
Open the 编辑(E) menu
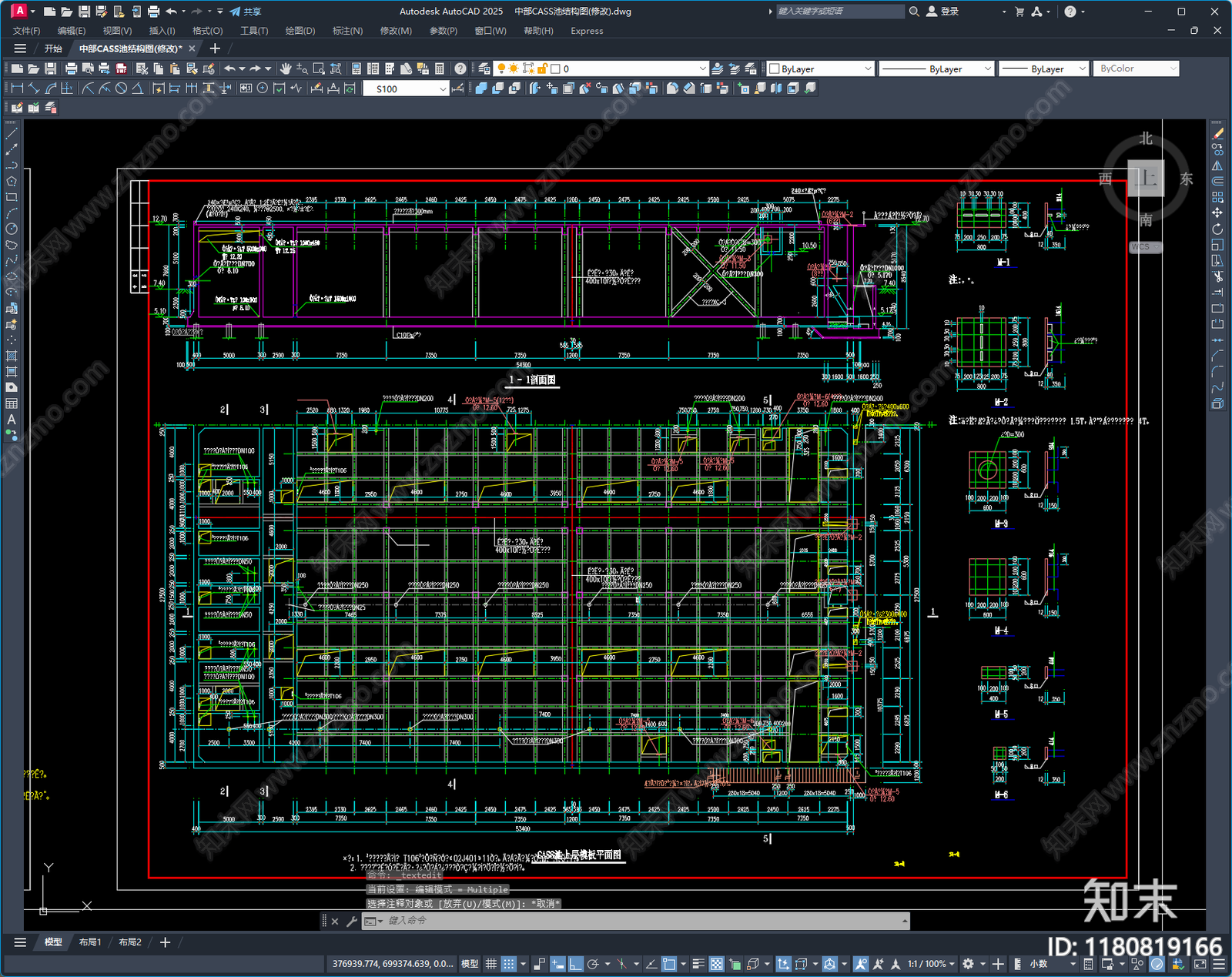[72, 31]
